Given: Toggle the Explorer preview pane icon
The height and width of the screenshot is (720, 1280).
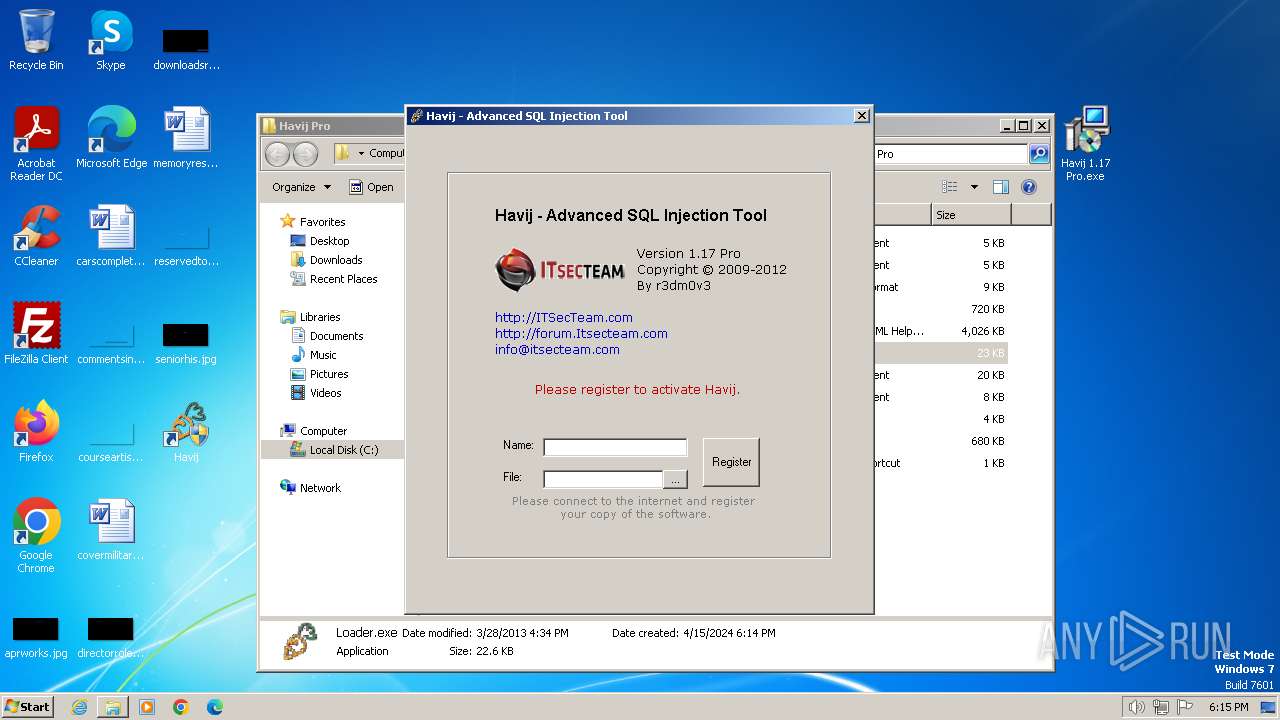Looking at the screenshot, I should tap(1001, 187).
